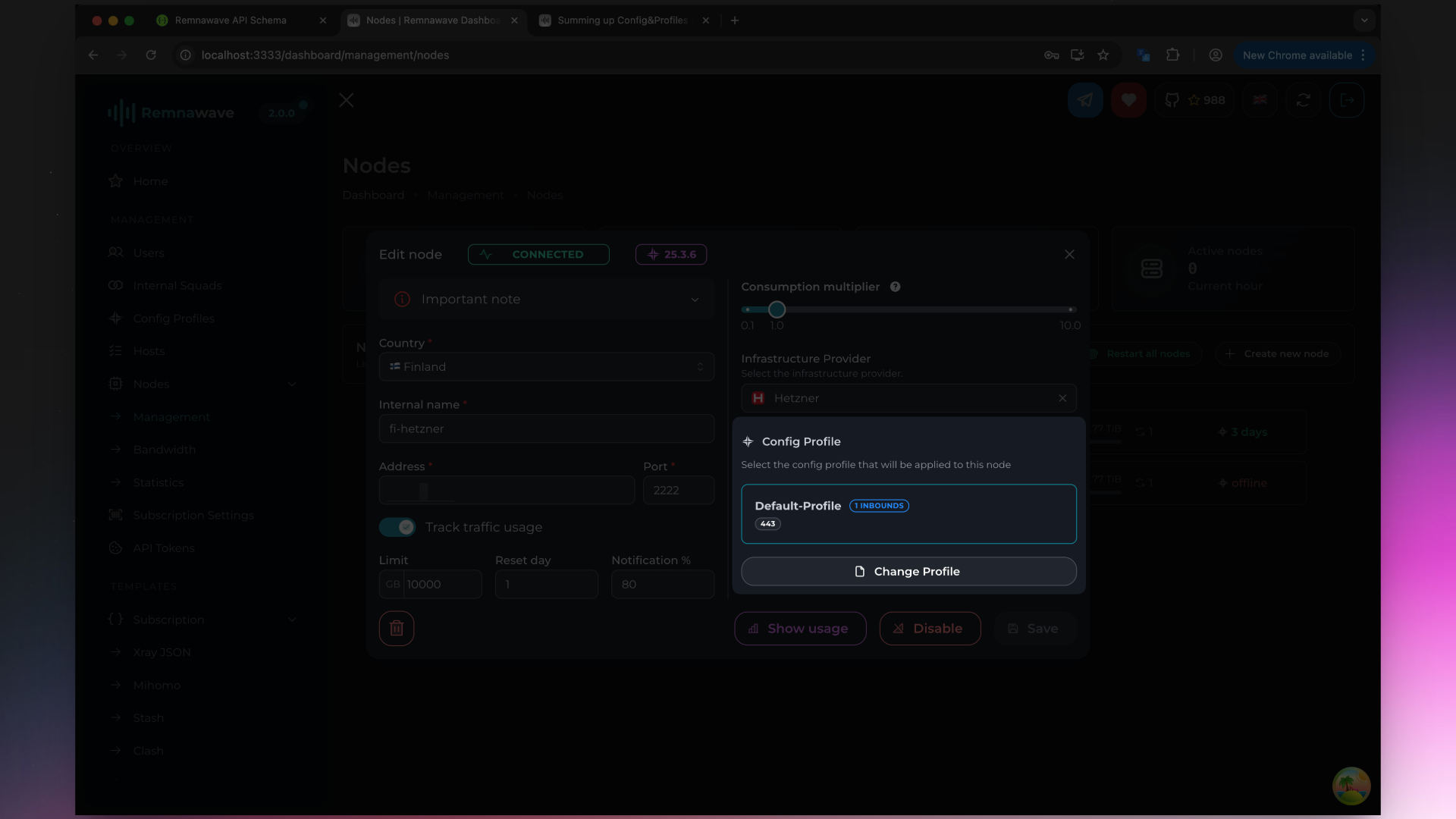Click the logout icon at top right
1456x819 pixels.
[1347, 99]
